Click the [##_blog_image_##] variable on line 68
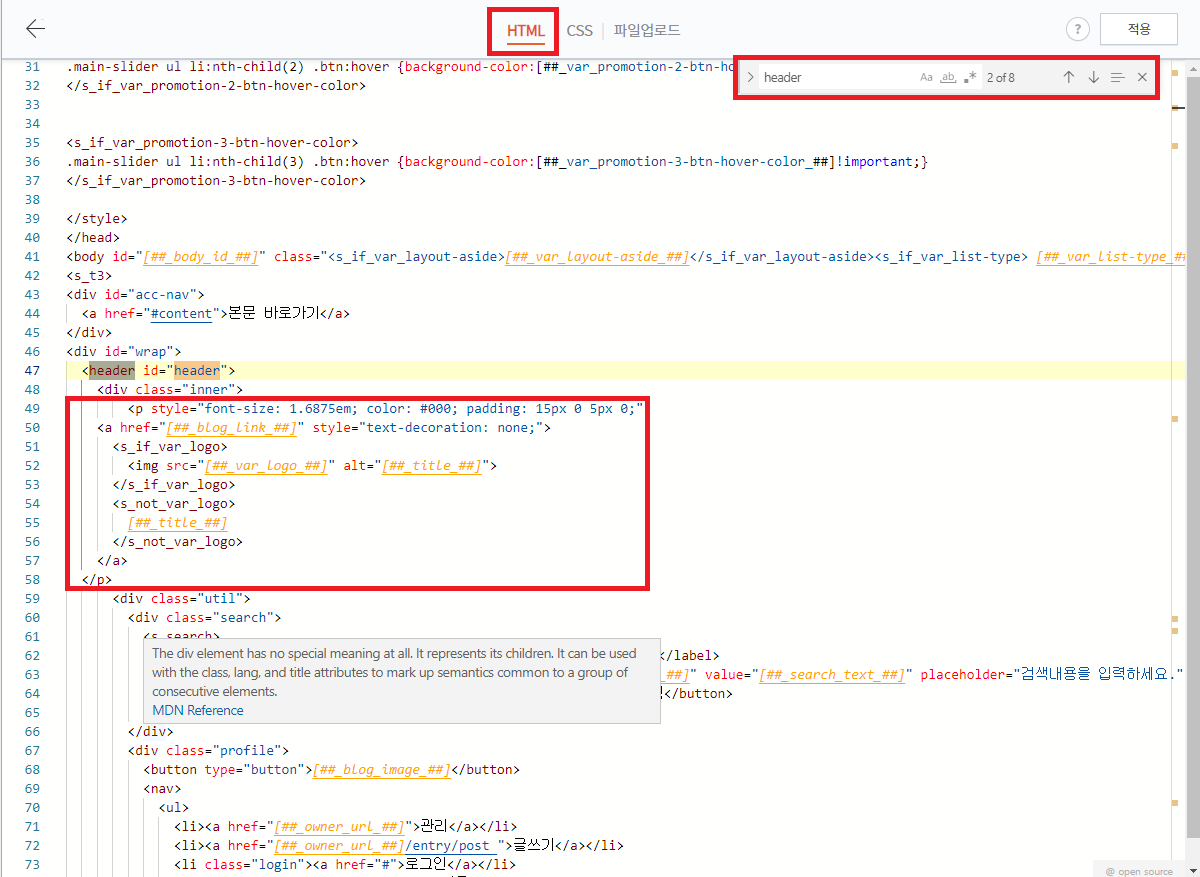This screenshot has height=877, width=1200. pos(382,769)
